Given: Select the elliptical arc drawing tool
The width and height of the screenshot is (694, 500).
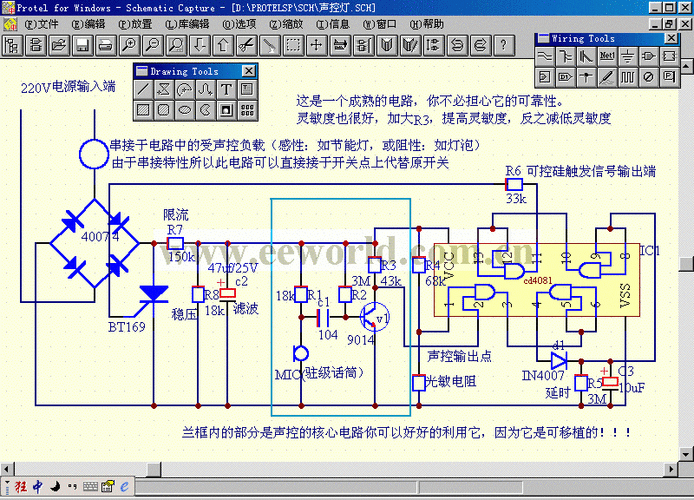Looking at the screenshot, I should coord(185,89).
